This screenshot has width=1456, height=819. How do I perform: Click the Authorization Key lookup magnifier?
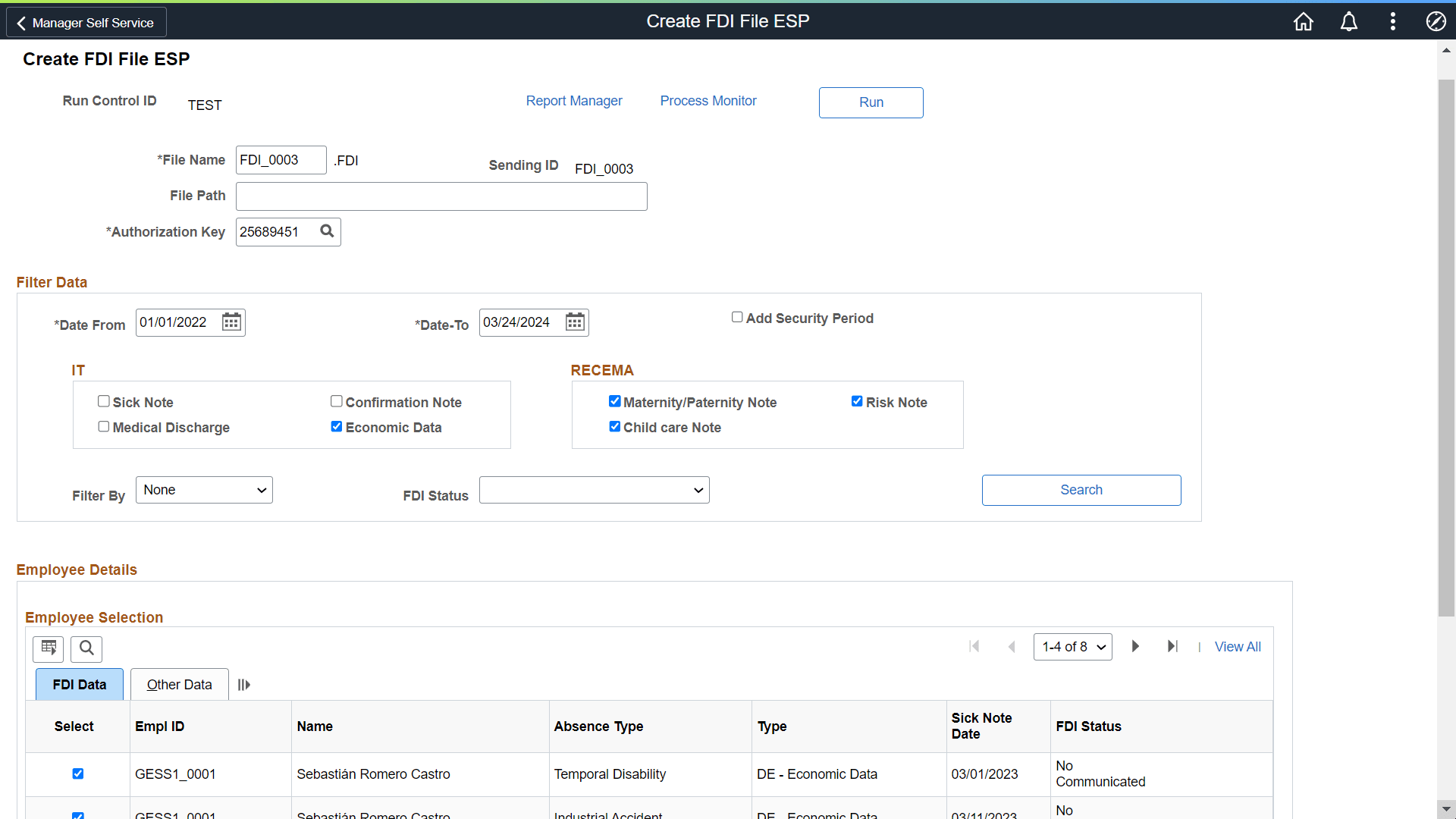click(327, 231)
